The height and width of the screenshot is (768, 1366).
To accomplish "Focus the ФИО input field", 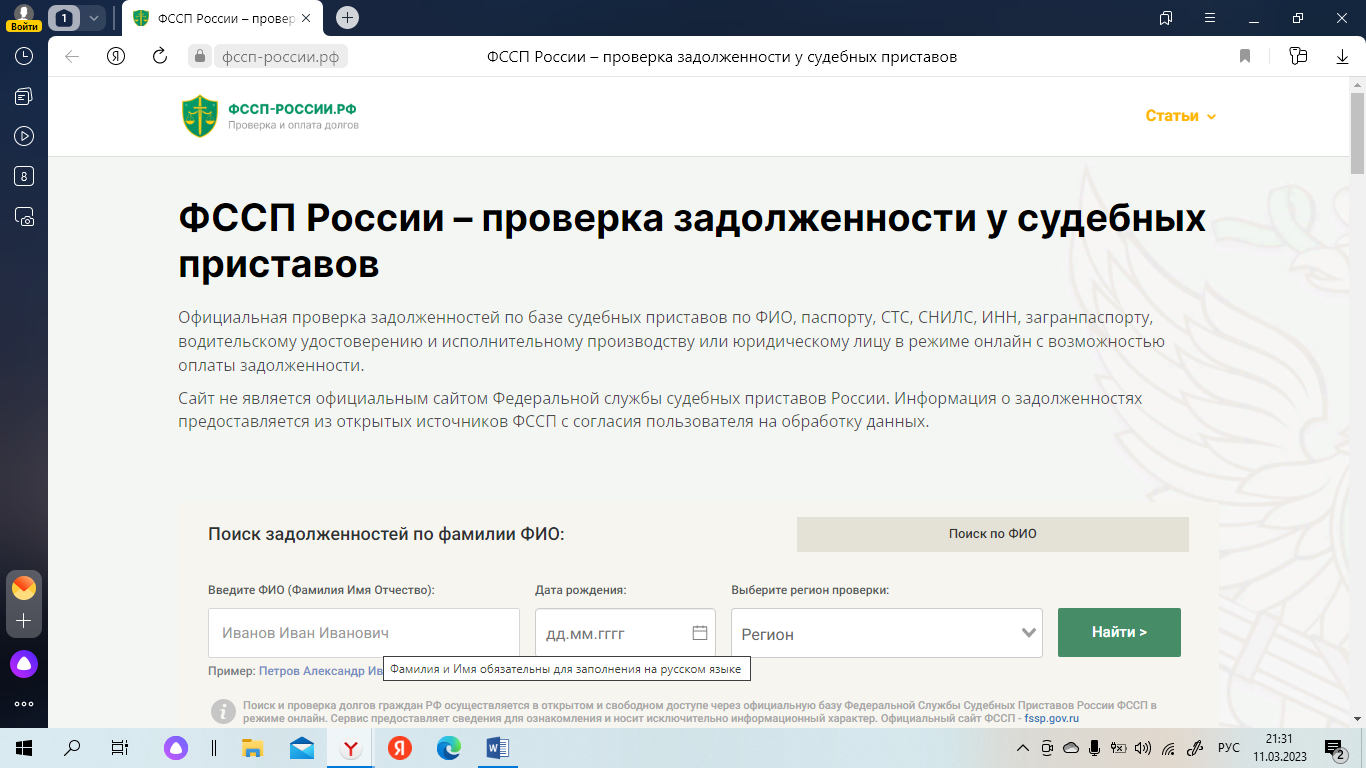I will pyautogui.click(x=364, y=633).
